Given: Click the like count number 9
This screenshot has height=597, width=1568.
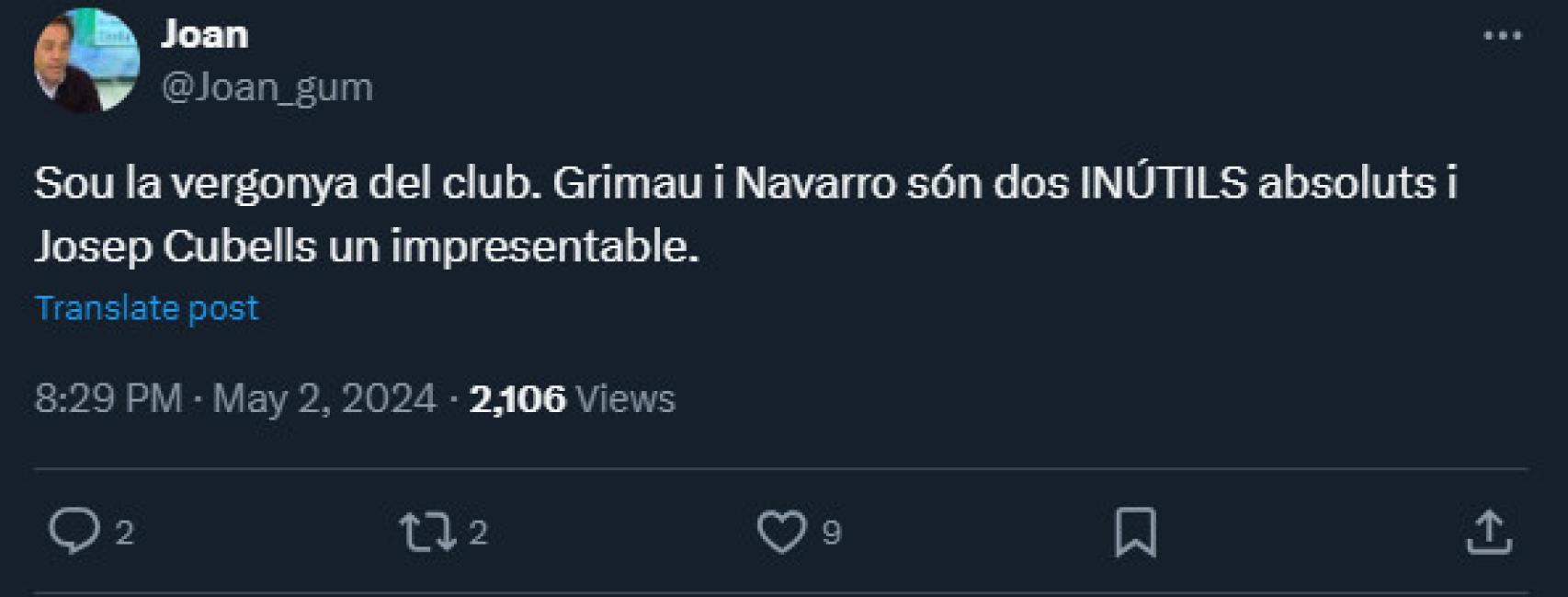Looking at the screenshot, I should click(x=831, y=533).
